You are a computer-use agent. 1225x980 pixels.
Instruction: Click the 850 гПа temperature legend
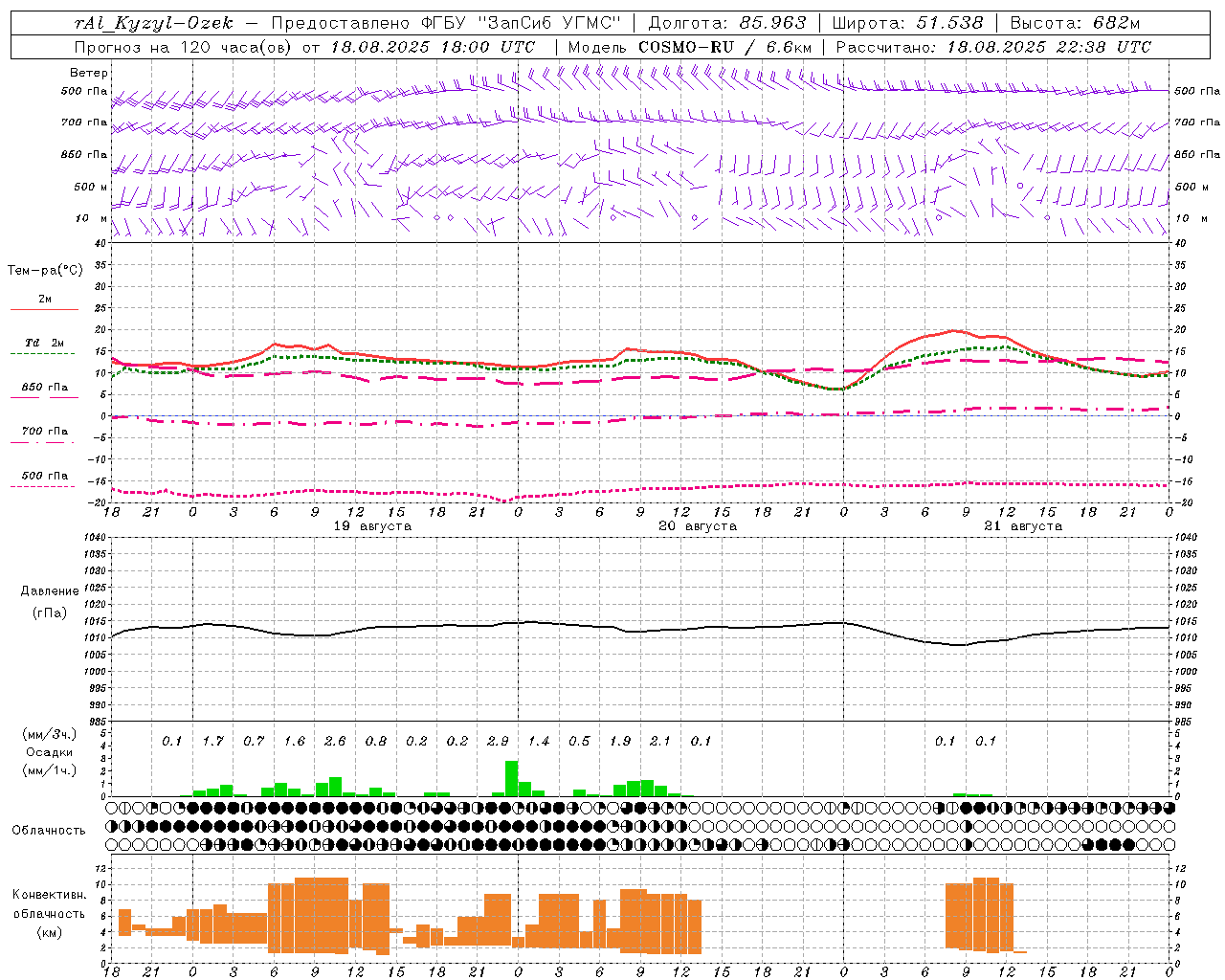pos(44,390)
